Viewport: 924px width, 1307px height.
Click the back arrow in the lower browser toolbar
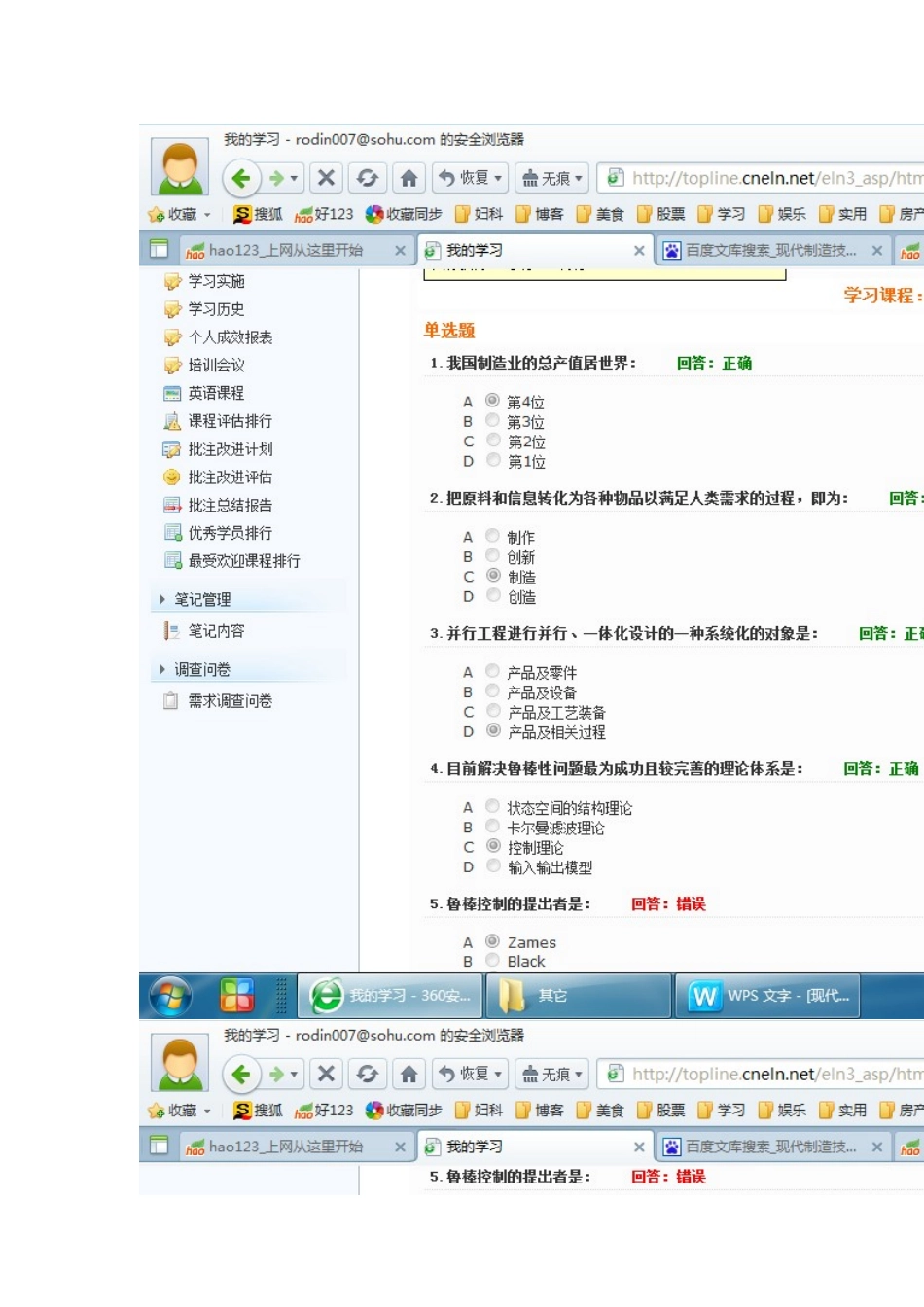(241, 1075)
